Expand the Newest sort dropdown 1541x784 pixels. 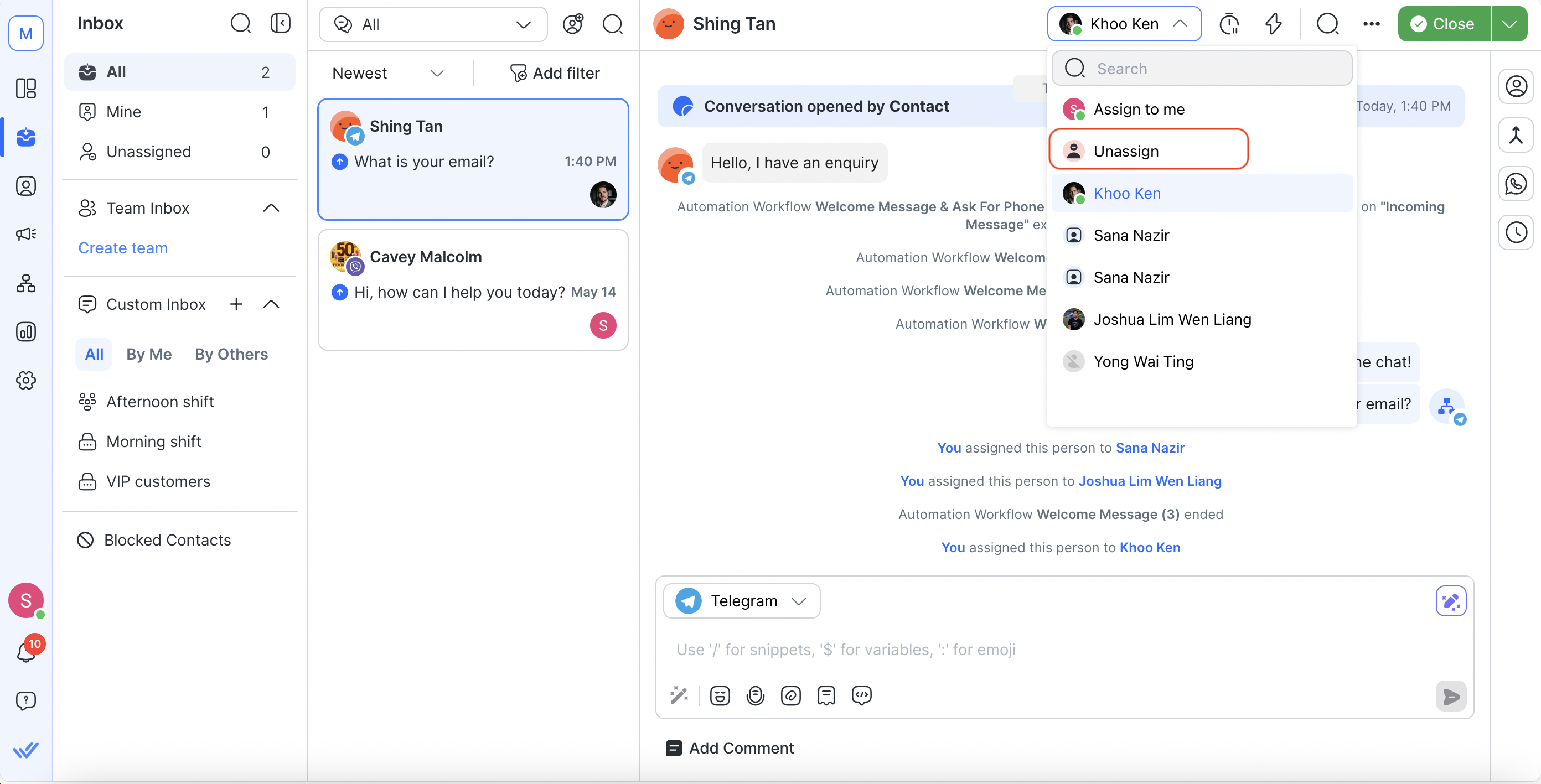click(387, 73)
